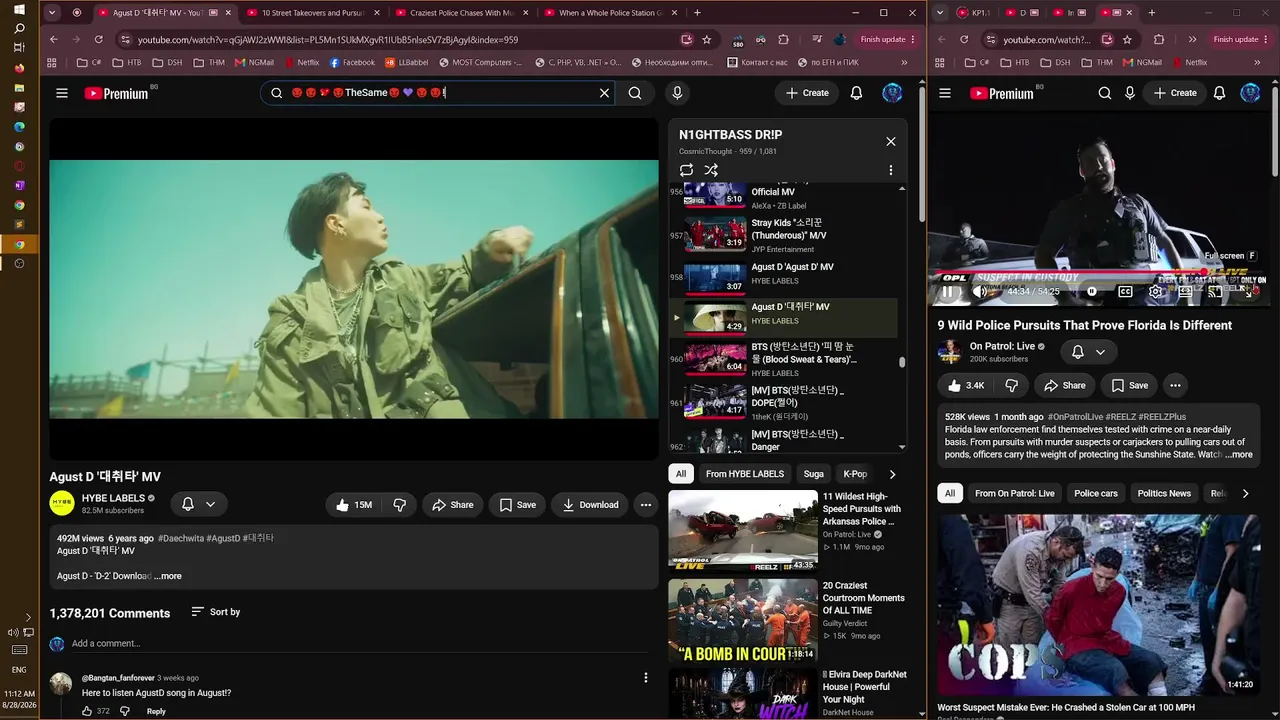Select the Police cars chip in right window
The height and width of the screenshot is (720, 1280).
pos(1096,493)
